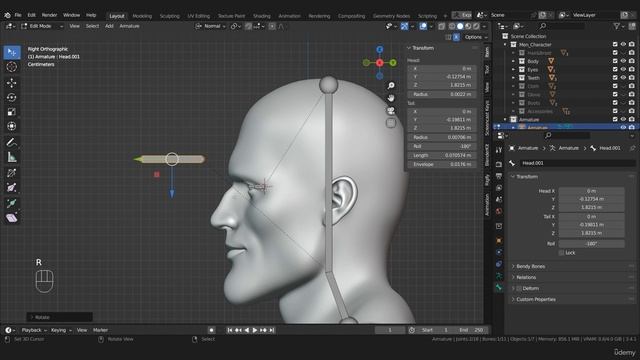Viewport: 640px width, 360px height.
Task: Toggle camera view icon in viewport
Action: pos(391,111)
